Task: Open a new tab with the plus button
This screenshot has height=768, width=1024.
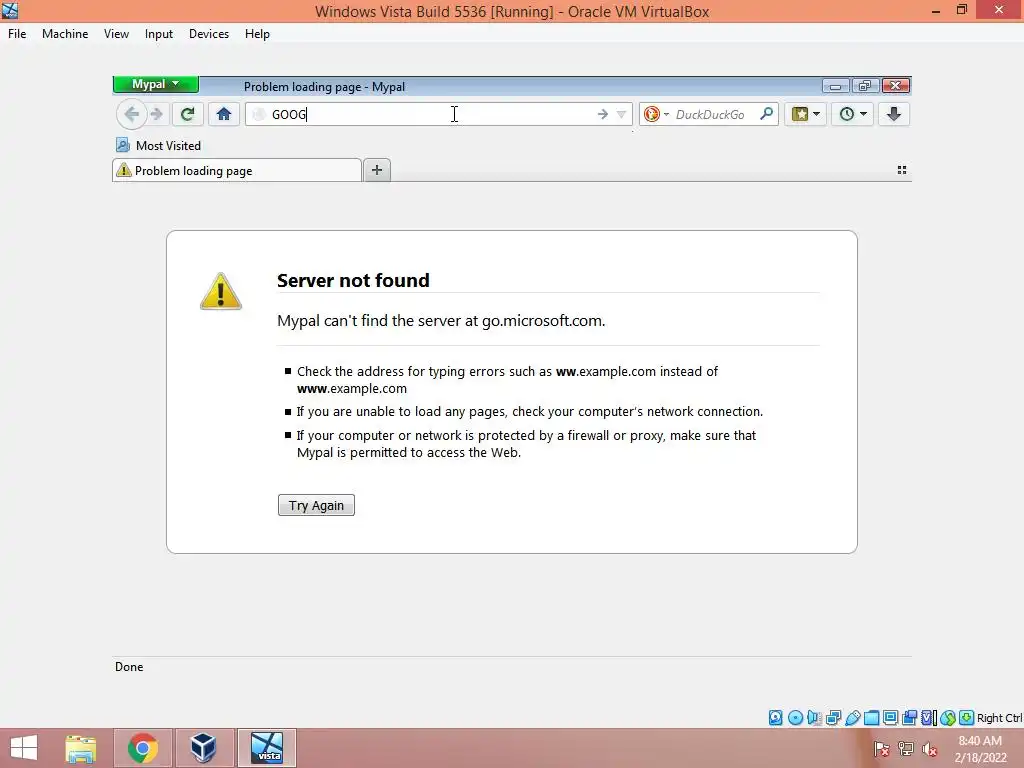Action: click(x=377, y=170)
